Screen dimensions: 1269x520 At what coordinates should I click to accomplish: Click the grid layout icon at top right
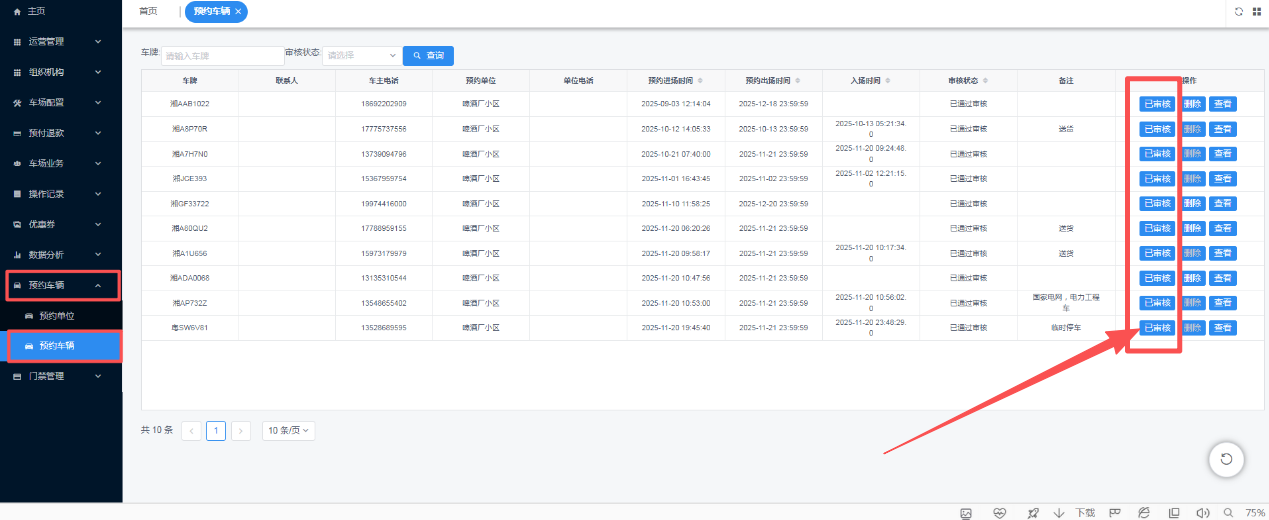[1257, 11]
